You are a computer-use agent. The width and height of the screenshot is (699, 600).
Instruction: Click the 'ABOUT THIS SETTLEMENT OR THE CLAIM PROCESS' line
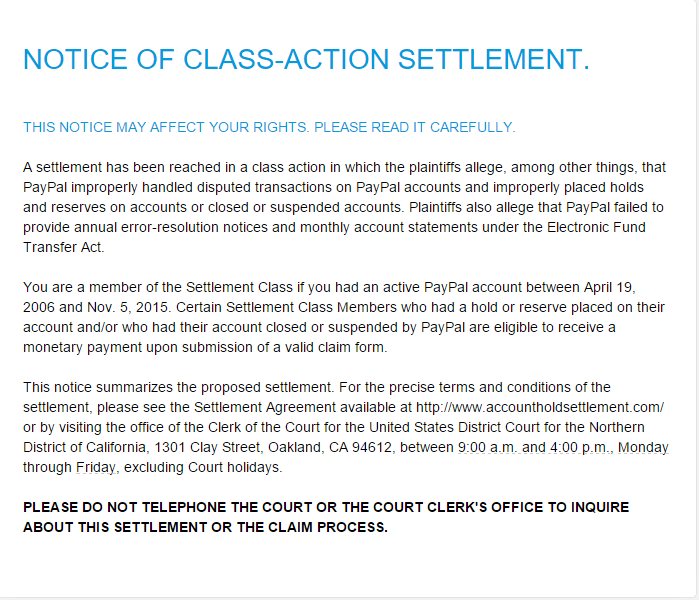click(x=206, y=527)
